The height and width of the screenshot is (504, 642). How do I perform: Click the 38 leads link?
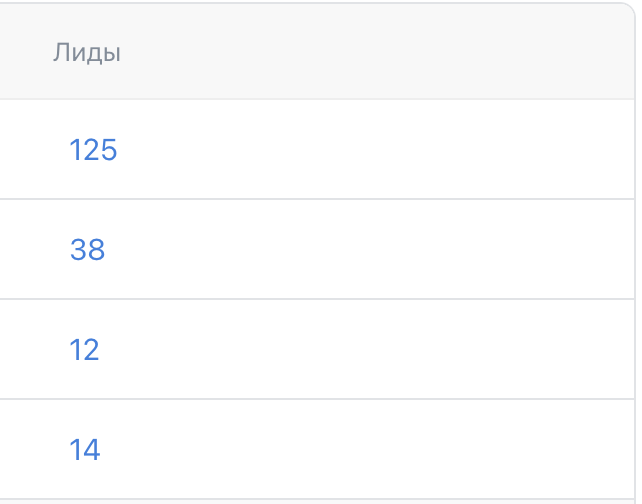pyautogui.click(x=87, y=250)
